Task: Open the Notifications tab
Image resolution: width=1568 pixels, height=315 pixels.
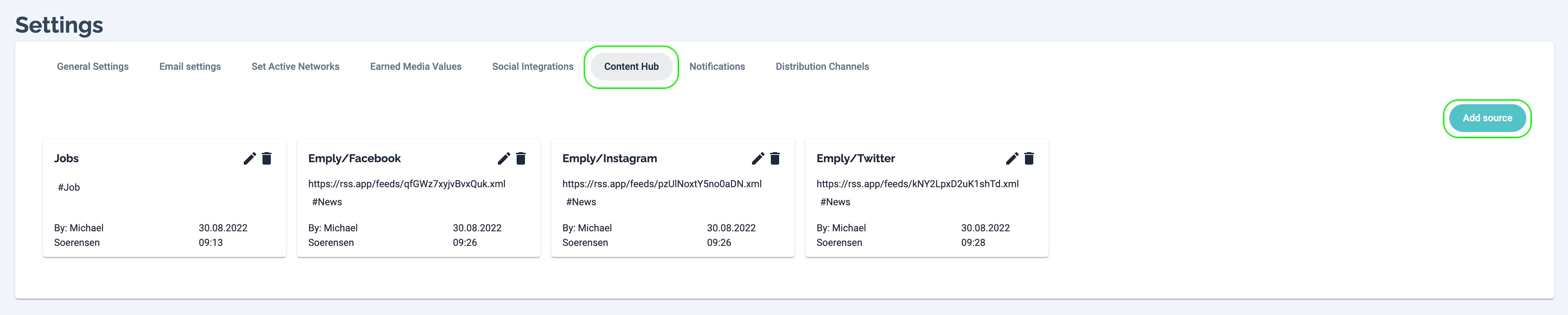Action: pos(717,66)
